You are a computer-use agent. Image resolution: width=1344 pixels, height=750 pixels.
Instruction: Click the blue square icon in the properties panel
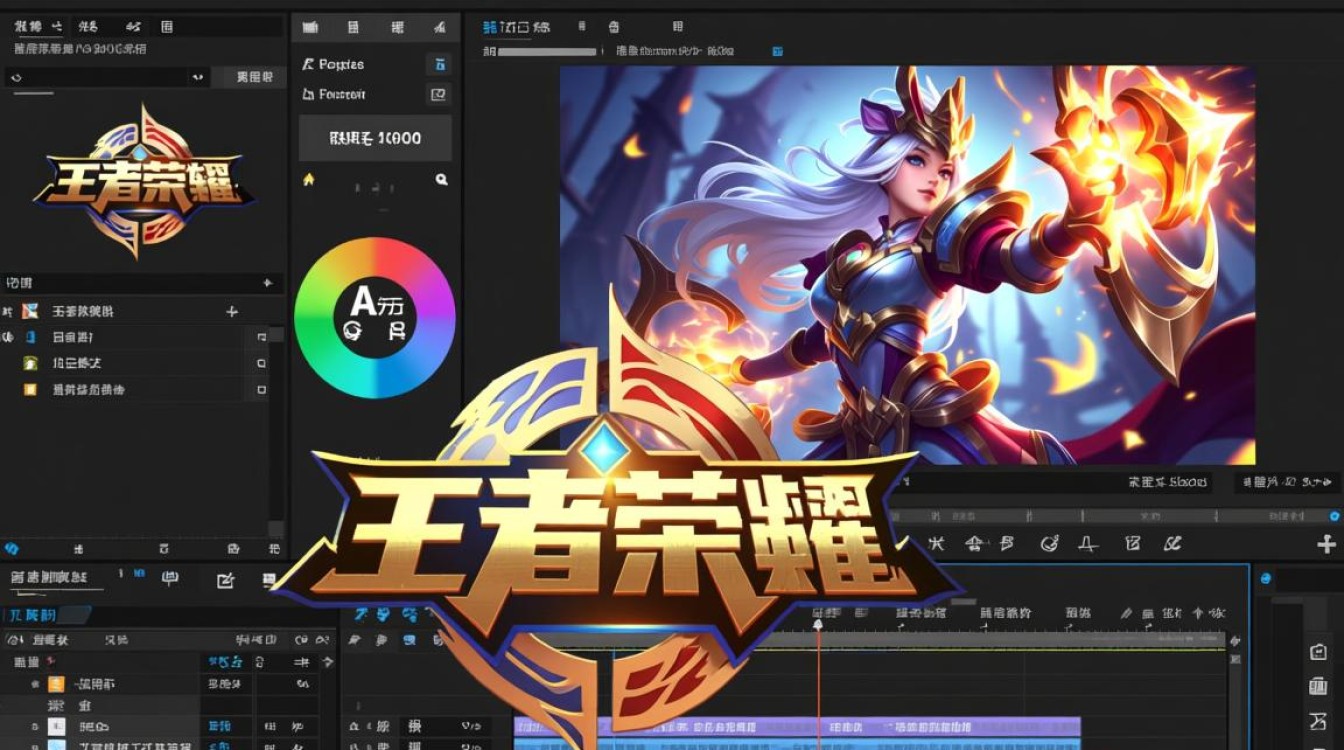pos(438,64)
